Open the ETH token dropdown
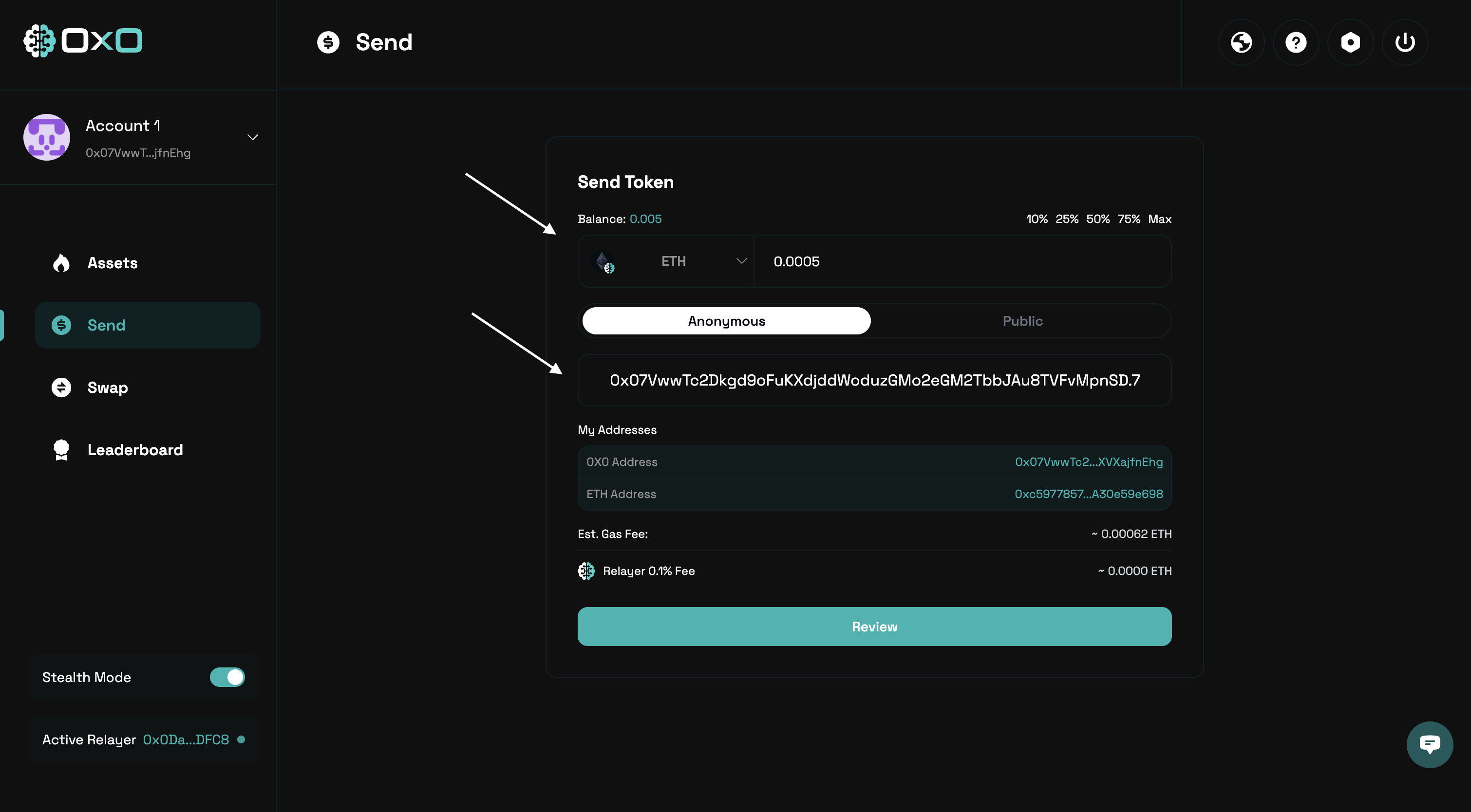Image resolution: width=1471 pixels, height=812 pixels. pyautogui.click(x=674, y=261)
